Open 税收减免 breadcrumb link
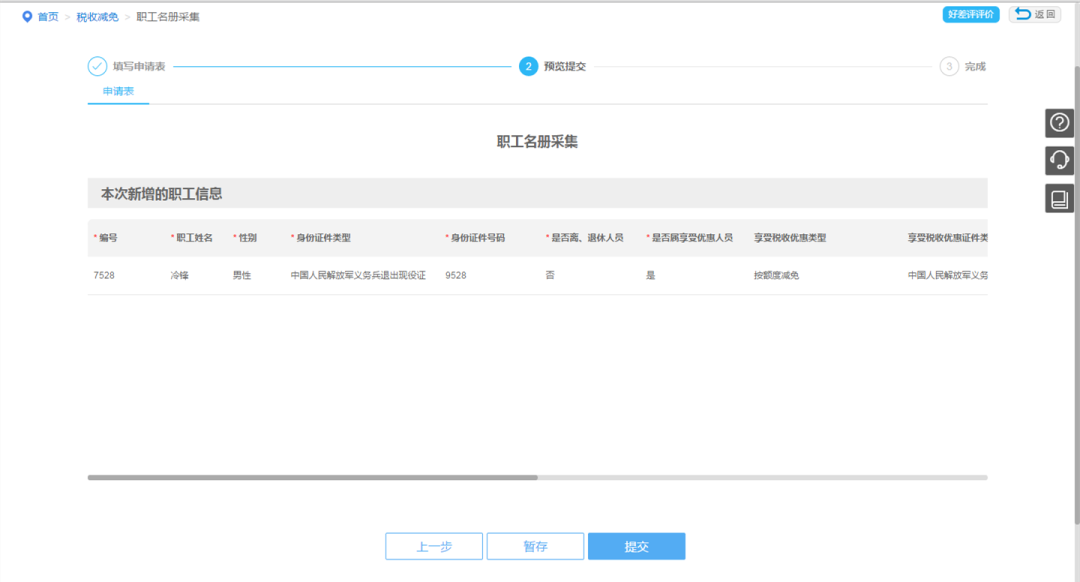The height and width of the screenshot is (582, 1080). coord(97,17)
